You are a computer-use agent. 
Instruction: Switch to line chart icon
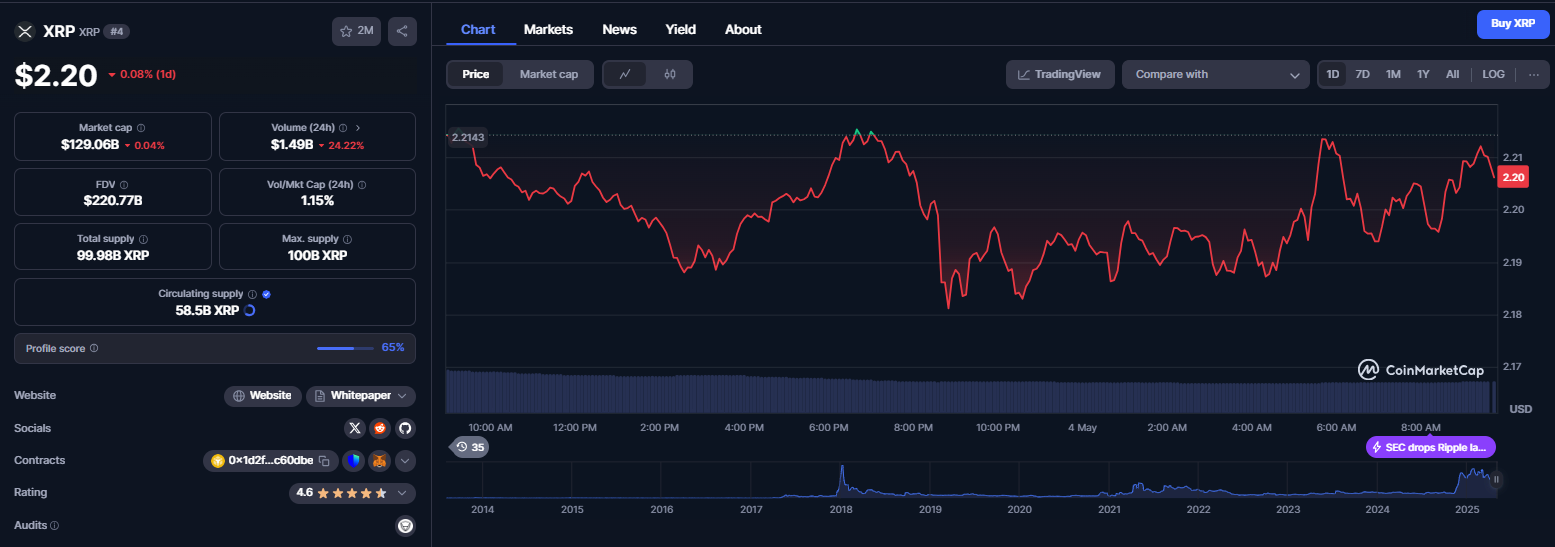(625, 74)
